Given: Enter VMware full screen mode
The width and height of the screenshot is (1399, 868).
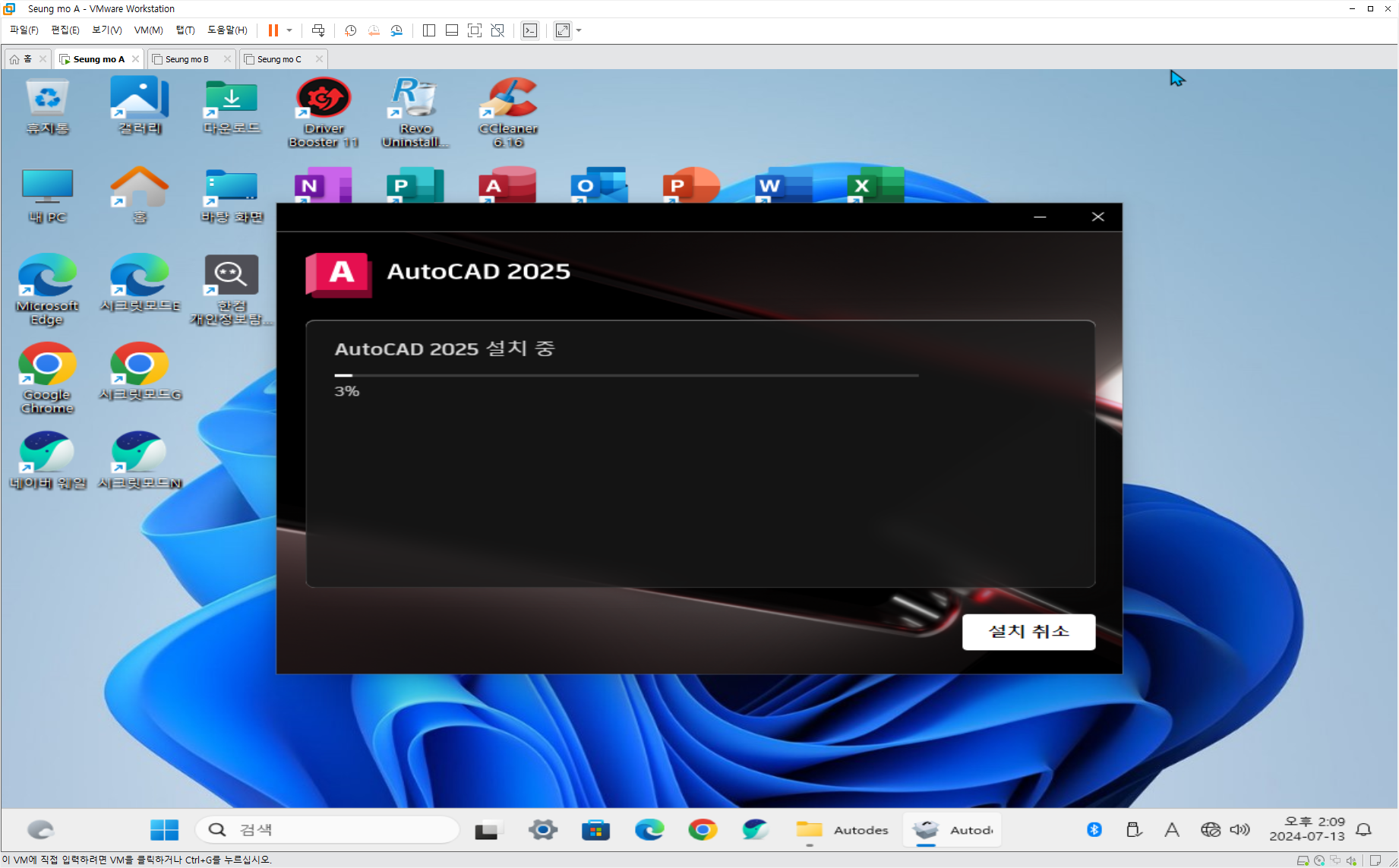Looking at the screenshot, I should [x=475, y=30].
